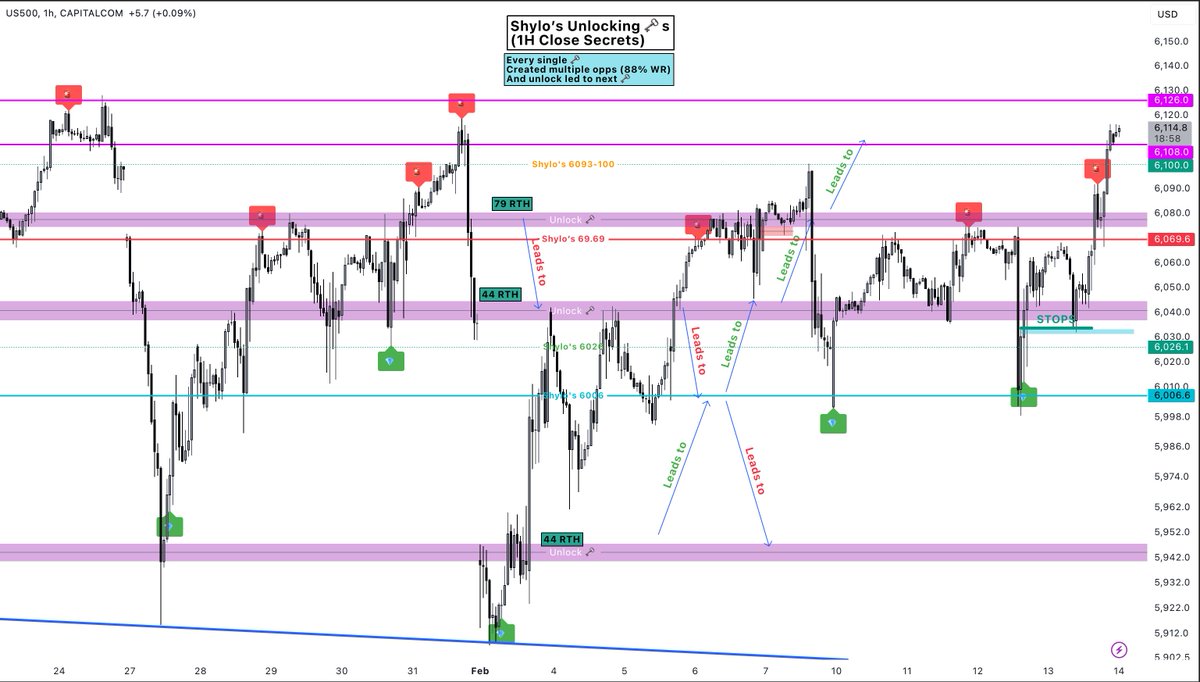This screenshot has height=682, width=1200.
Task: Select the red marker on the Unlock zone above date 12
Action: tap(968, 212)
